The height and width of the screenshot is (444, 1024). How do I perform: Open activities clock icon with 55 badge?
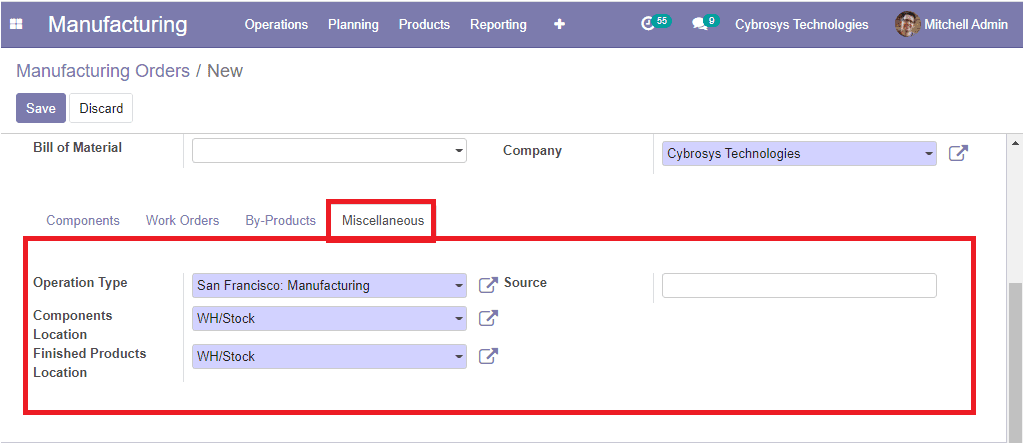tap(656, 24)
